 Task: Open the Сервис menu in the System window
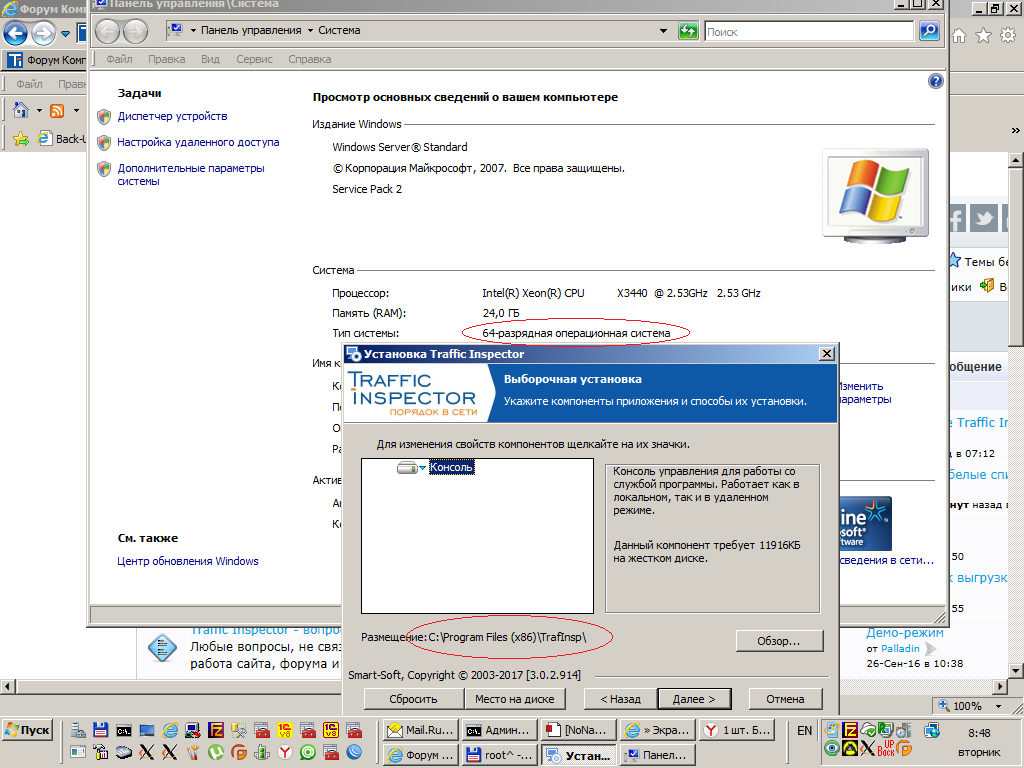pyautogui.click(x=255, y=59)
